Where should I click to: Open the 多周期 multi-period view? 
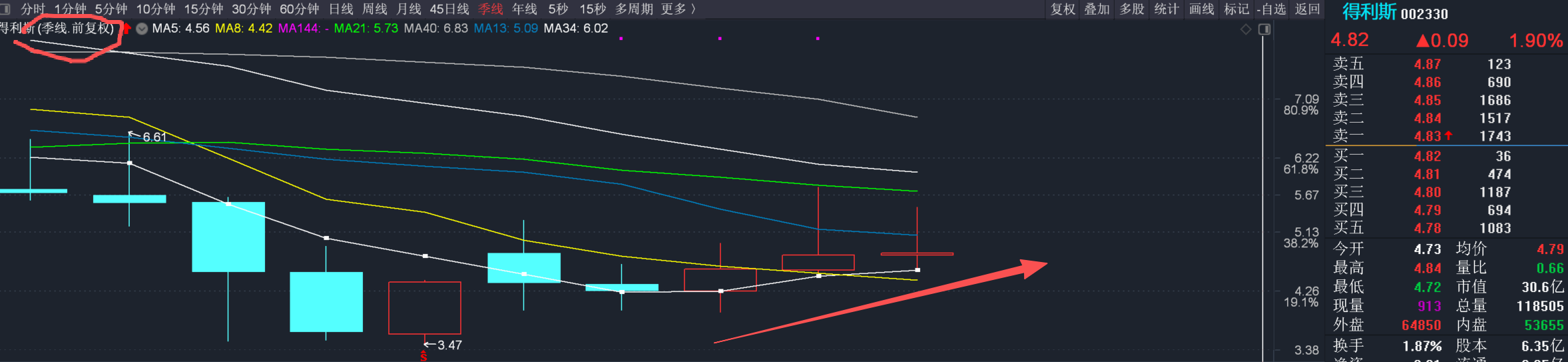click(x=634, y=9)
